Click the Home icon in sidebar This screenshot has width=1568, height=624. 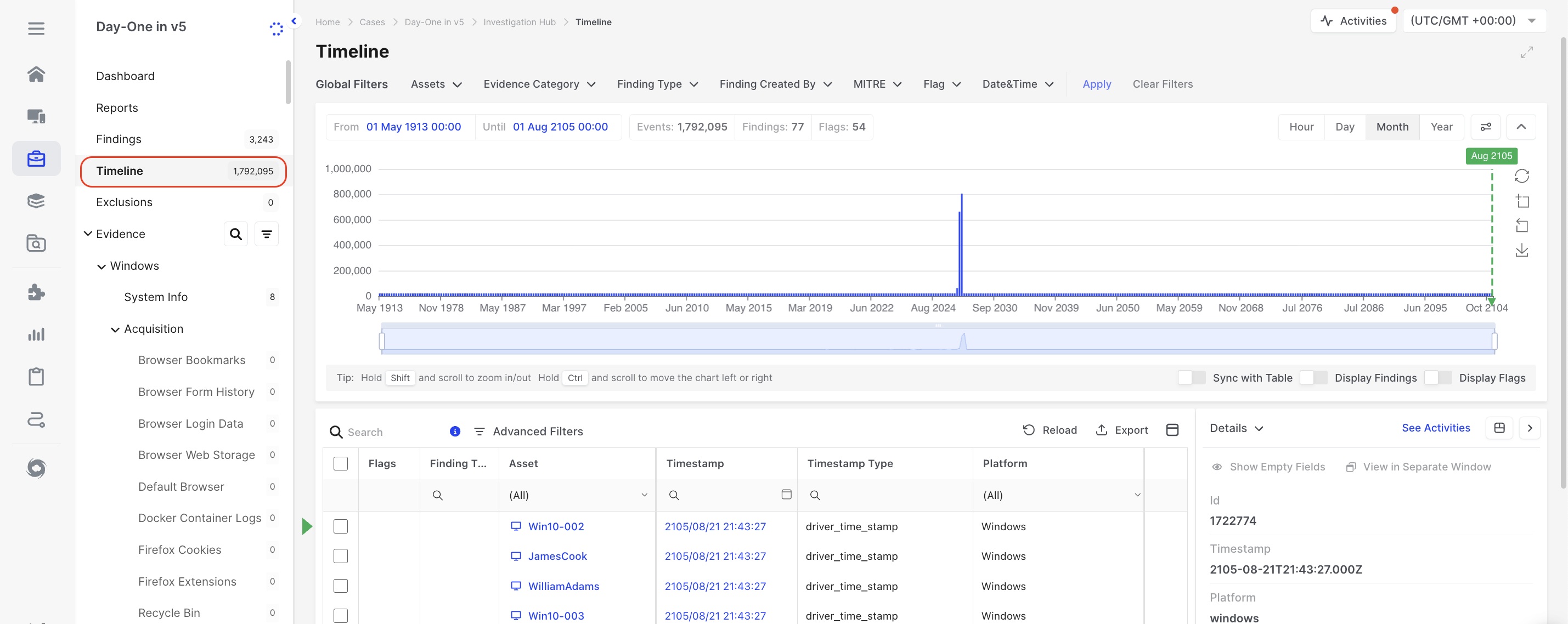pos(36,74)
